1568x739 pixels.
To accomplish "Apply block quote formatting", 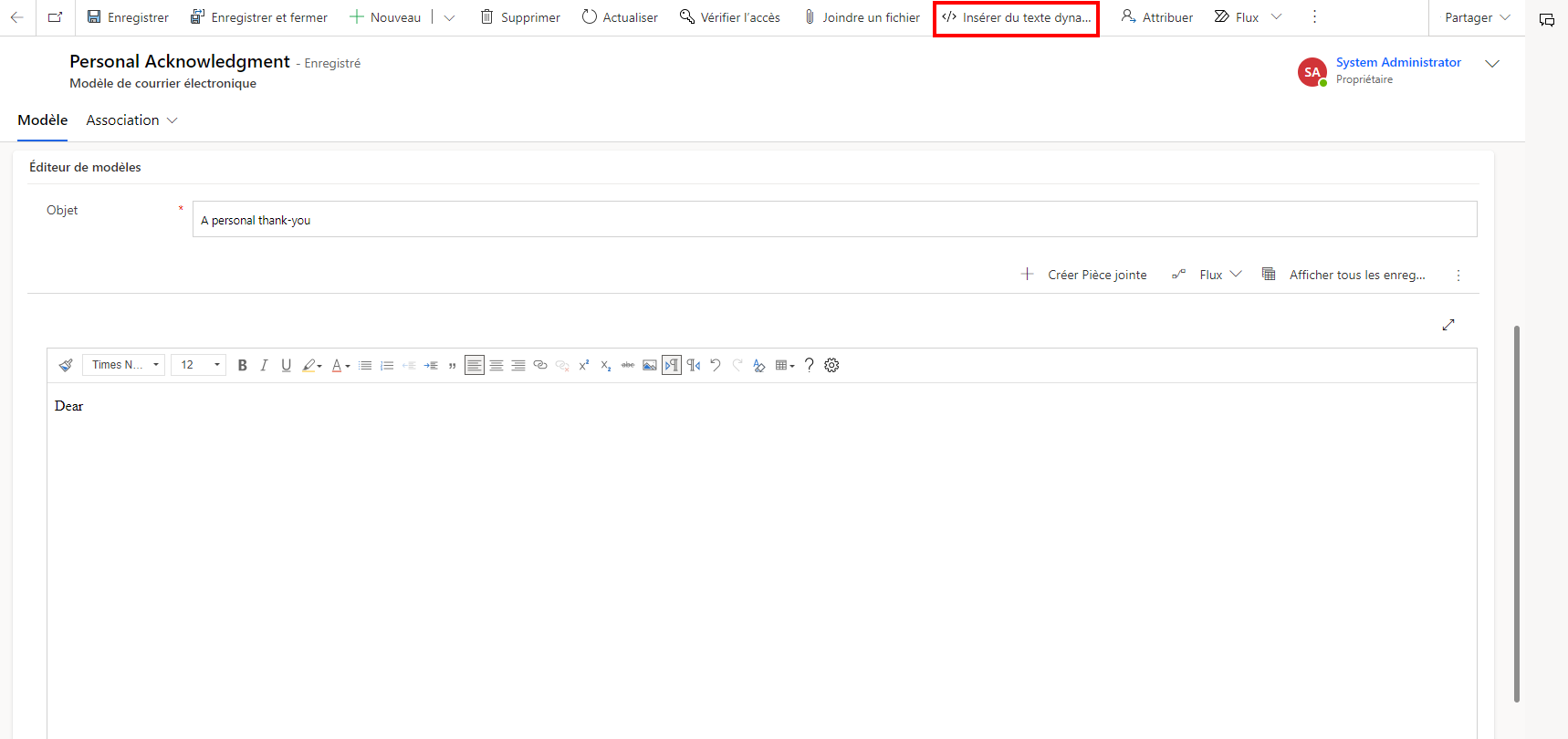I will [453, 365].
